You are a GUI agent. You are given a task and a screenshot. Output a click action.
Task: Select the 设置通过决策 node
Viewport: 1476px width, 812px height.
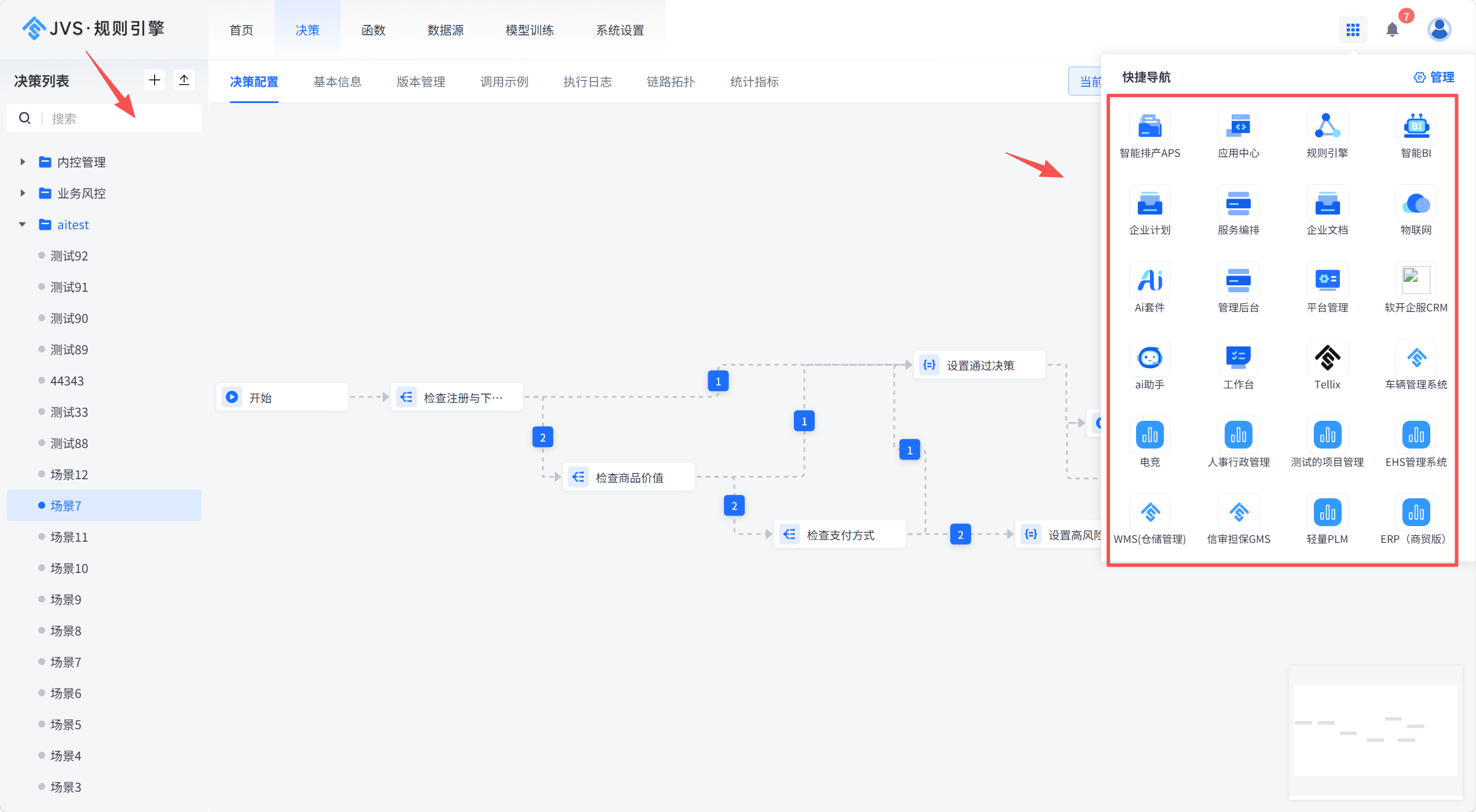[979, 365]
